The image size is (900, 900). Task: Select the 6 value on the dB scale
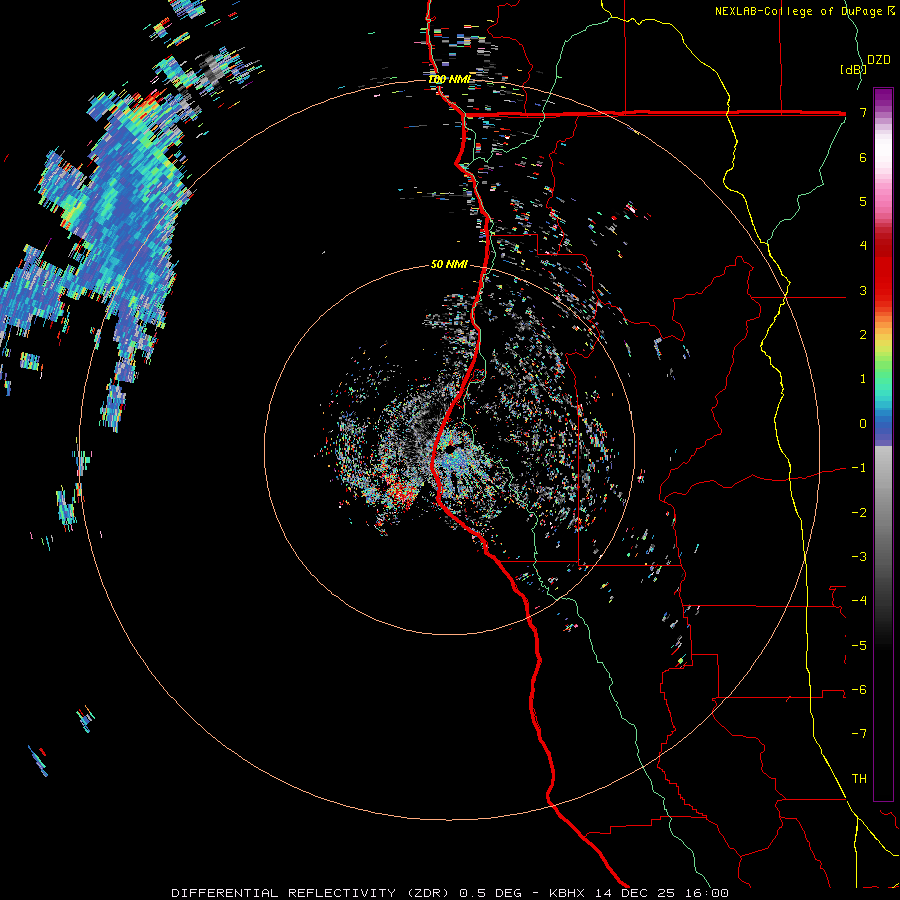[x=863, y=157]
